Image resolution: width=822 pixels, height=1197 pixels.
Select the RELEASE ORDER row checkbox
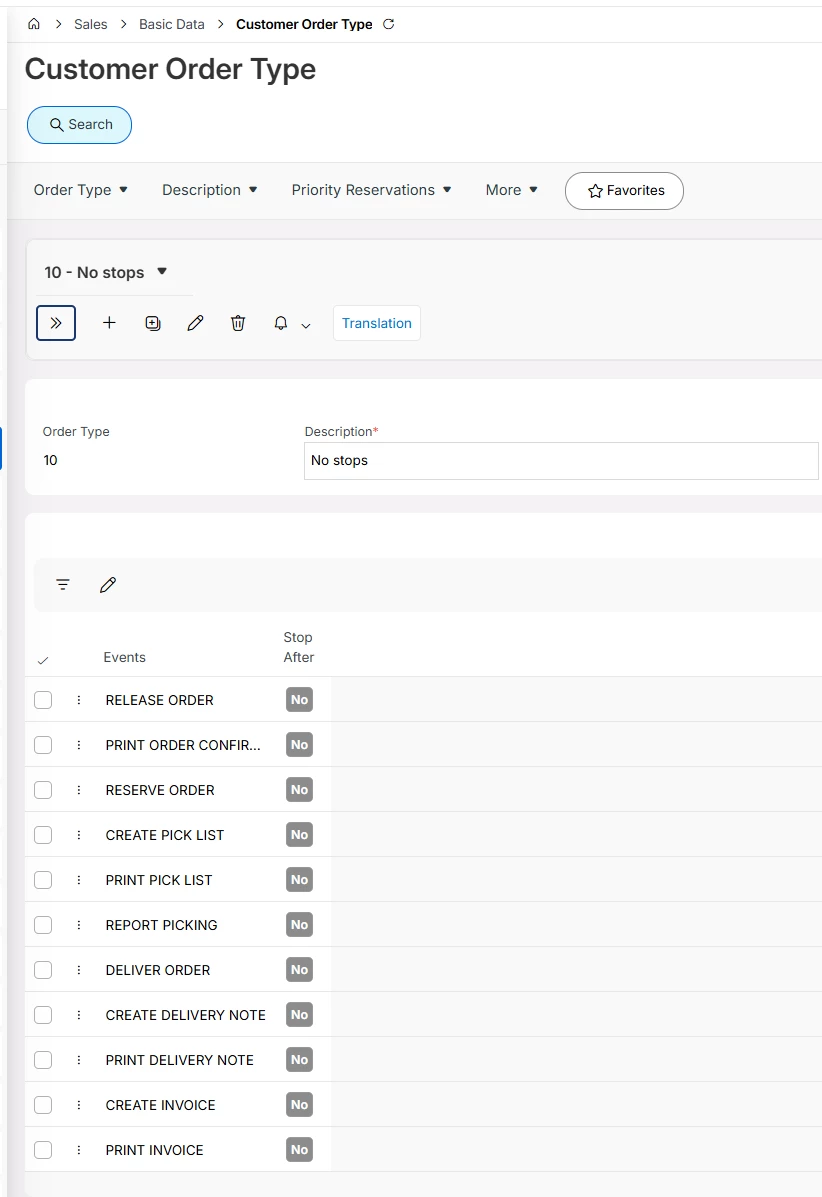pos(44,700)
